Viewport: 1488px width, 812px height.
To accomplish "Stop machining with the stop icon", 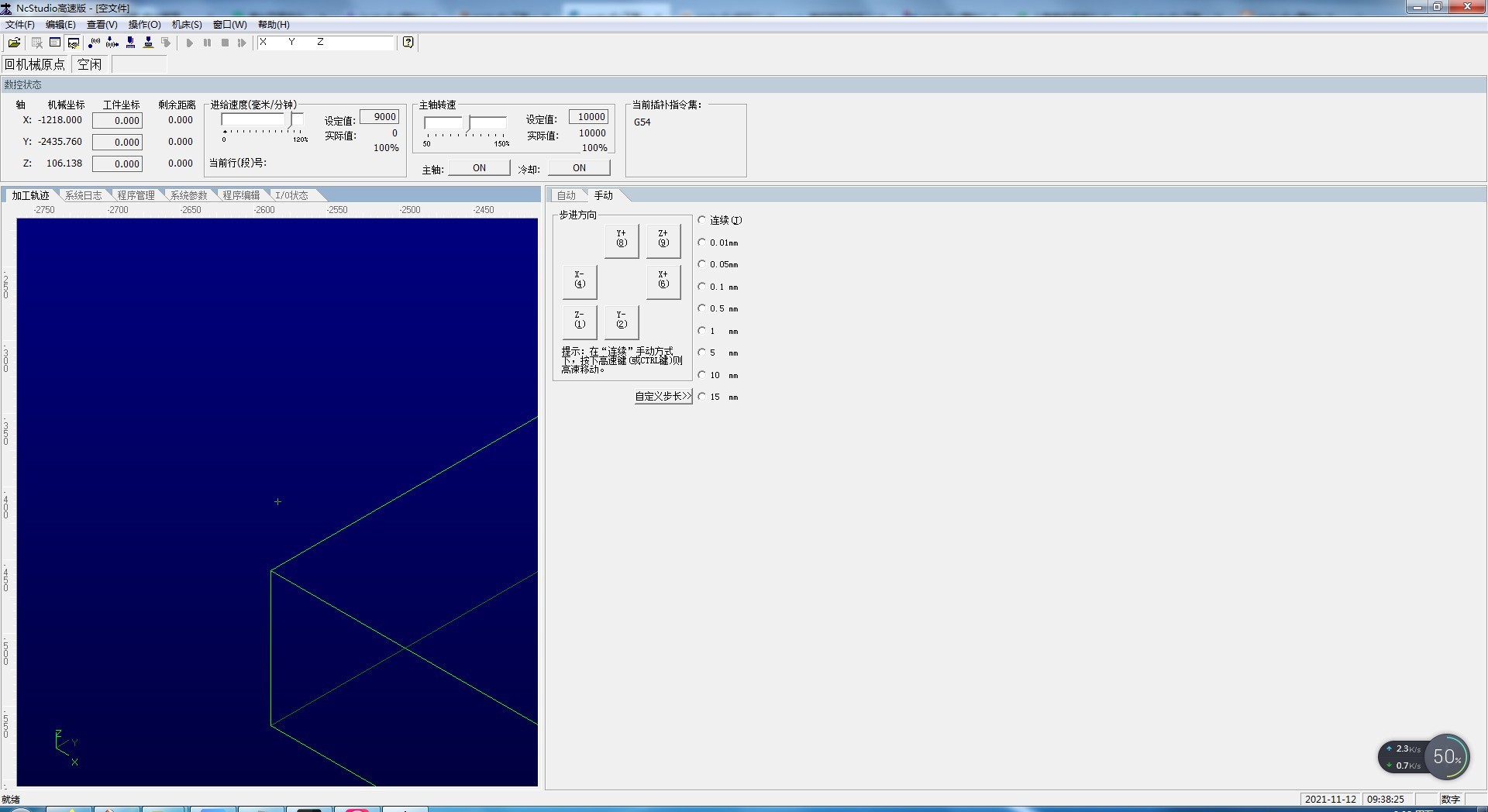I will click(x=225, y=43).
